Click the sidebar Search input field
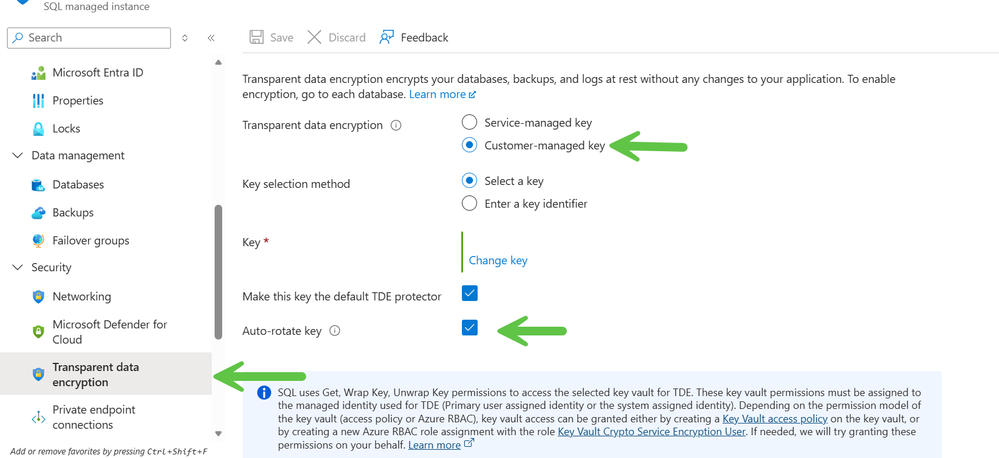999x458 pixels. coord(89,38)
